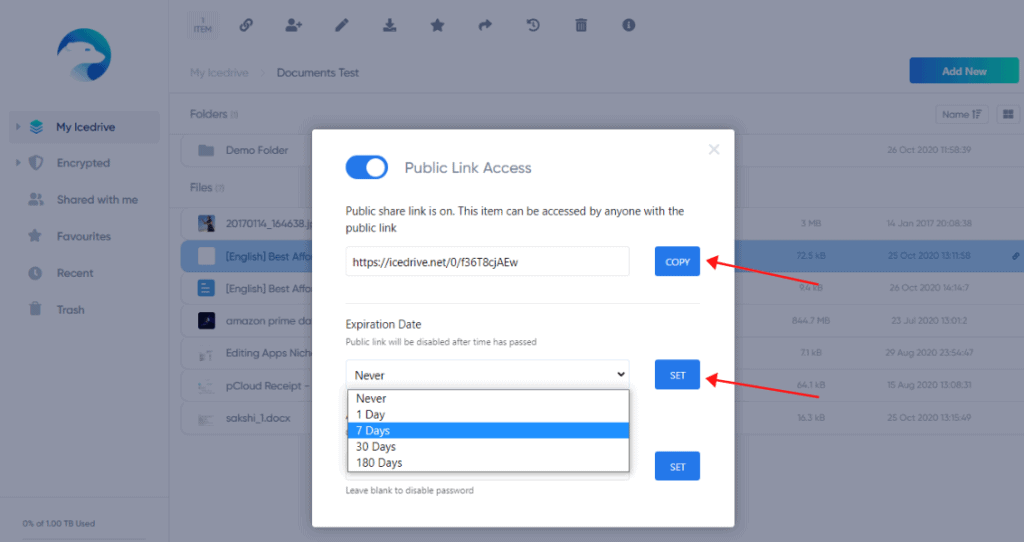
Task: Open Shared with me in the sidebar
Action: [97, 199]
